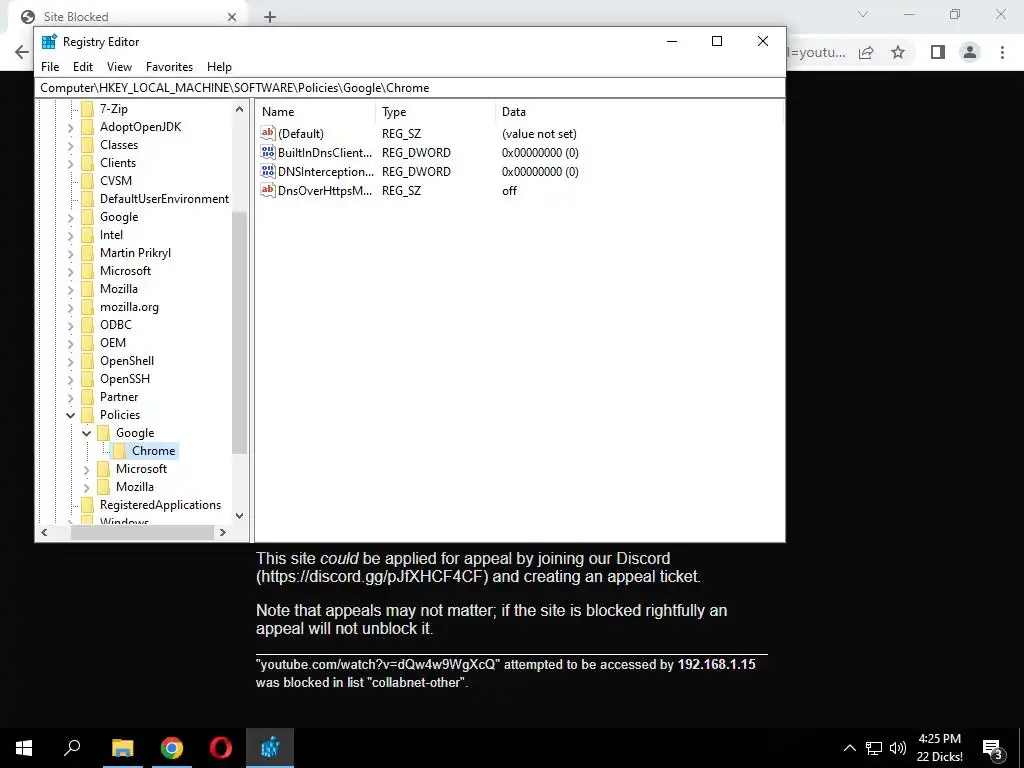
Task: Launch Opera from the taskbar
Action: (221, 748)
